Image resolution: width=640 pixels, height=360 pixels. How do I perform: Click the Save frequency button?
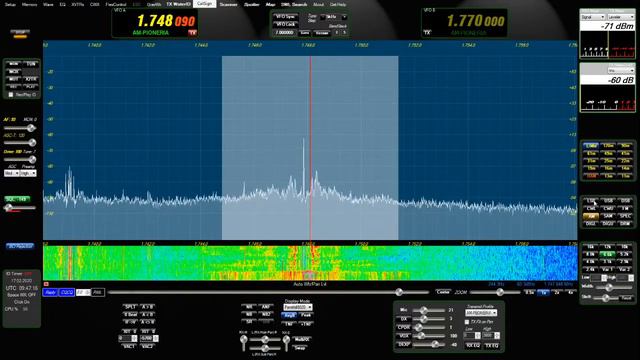[304, 33]
